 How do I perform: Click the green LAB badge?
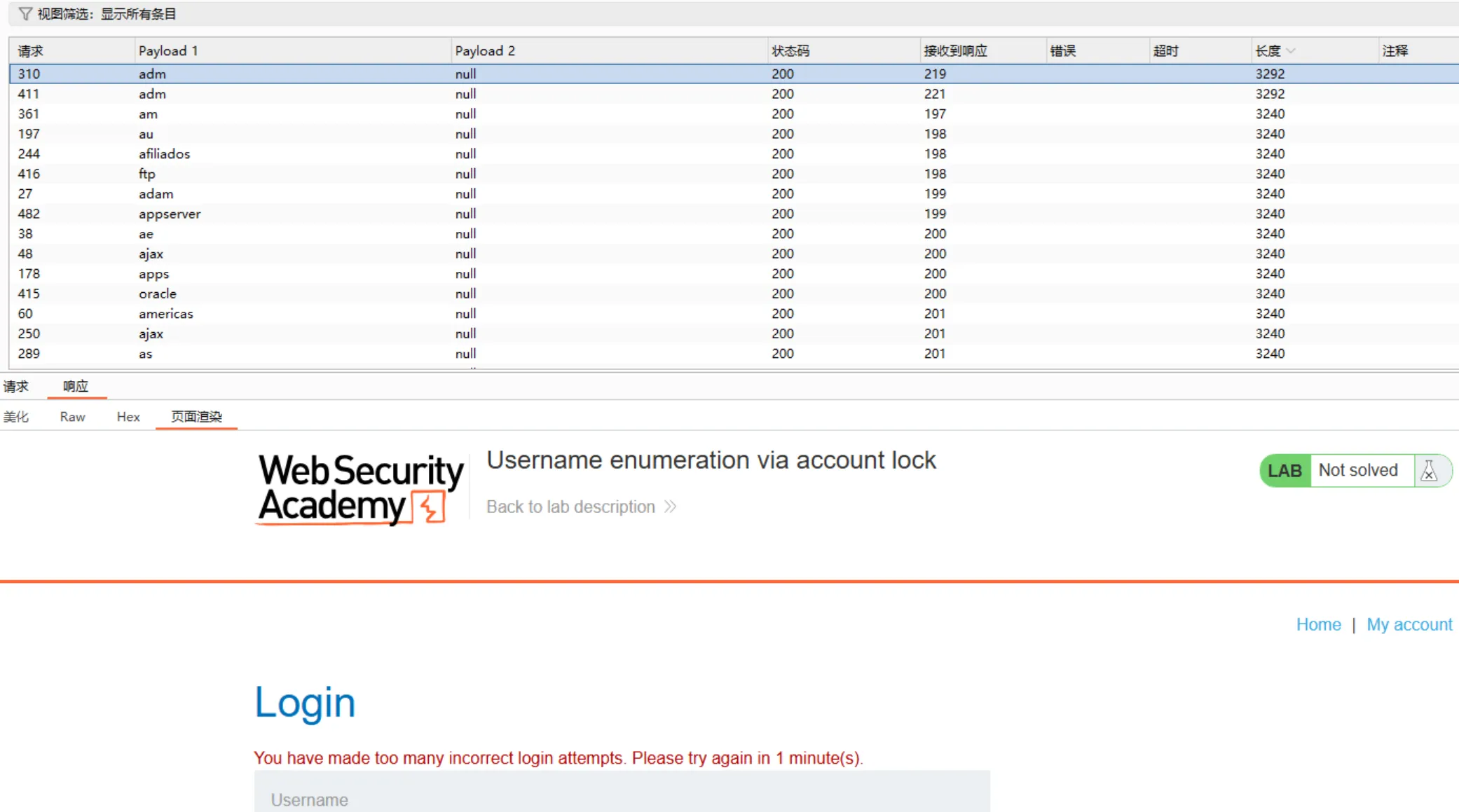[x=1285, y=471]
